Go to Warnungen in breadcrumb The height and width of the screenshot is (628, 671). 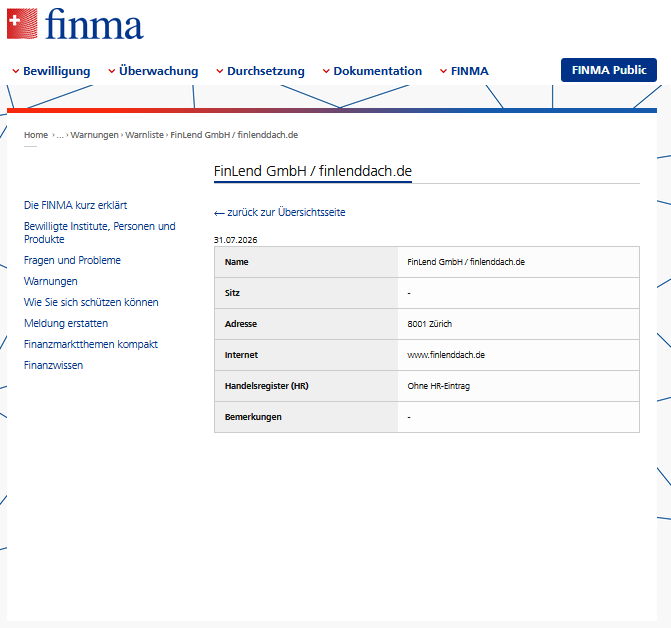94,135
